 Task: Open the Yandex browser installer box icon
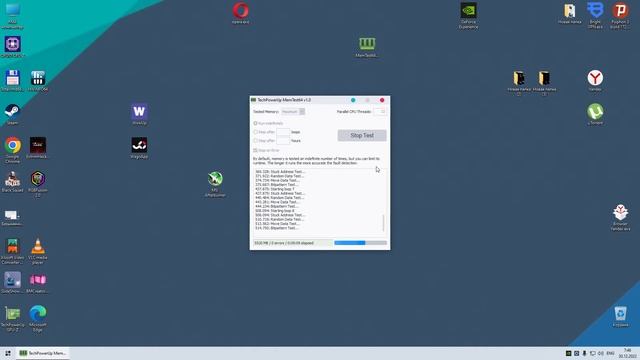pyautogui.click(x=620, y=217)
